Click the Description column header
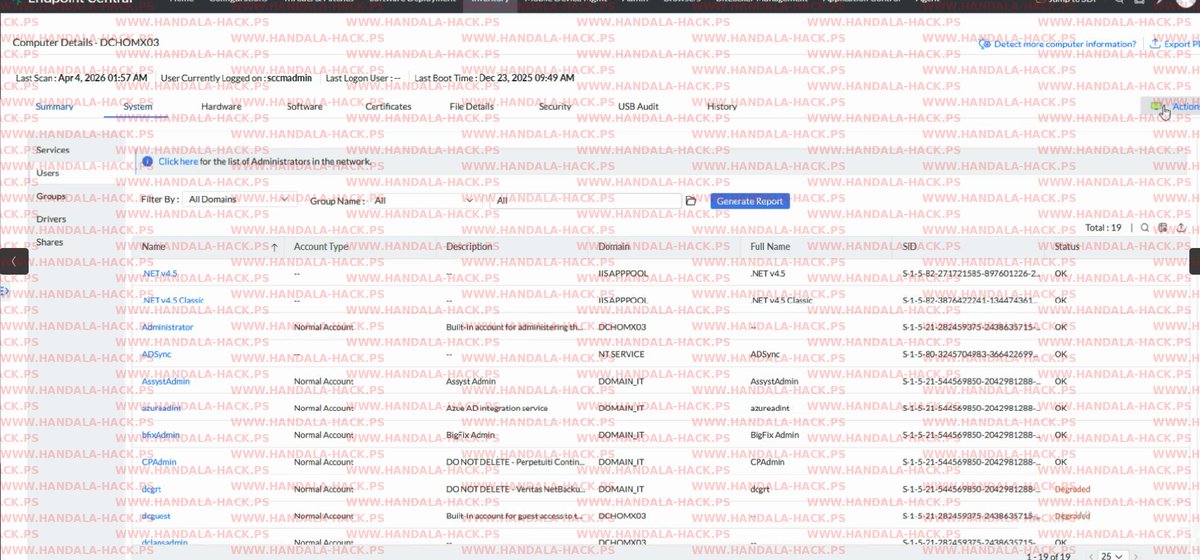The image size is (1200, 560). 469,246
